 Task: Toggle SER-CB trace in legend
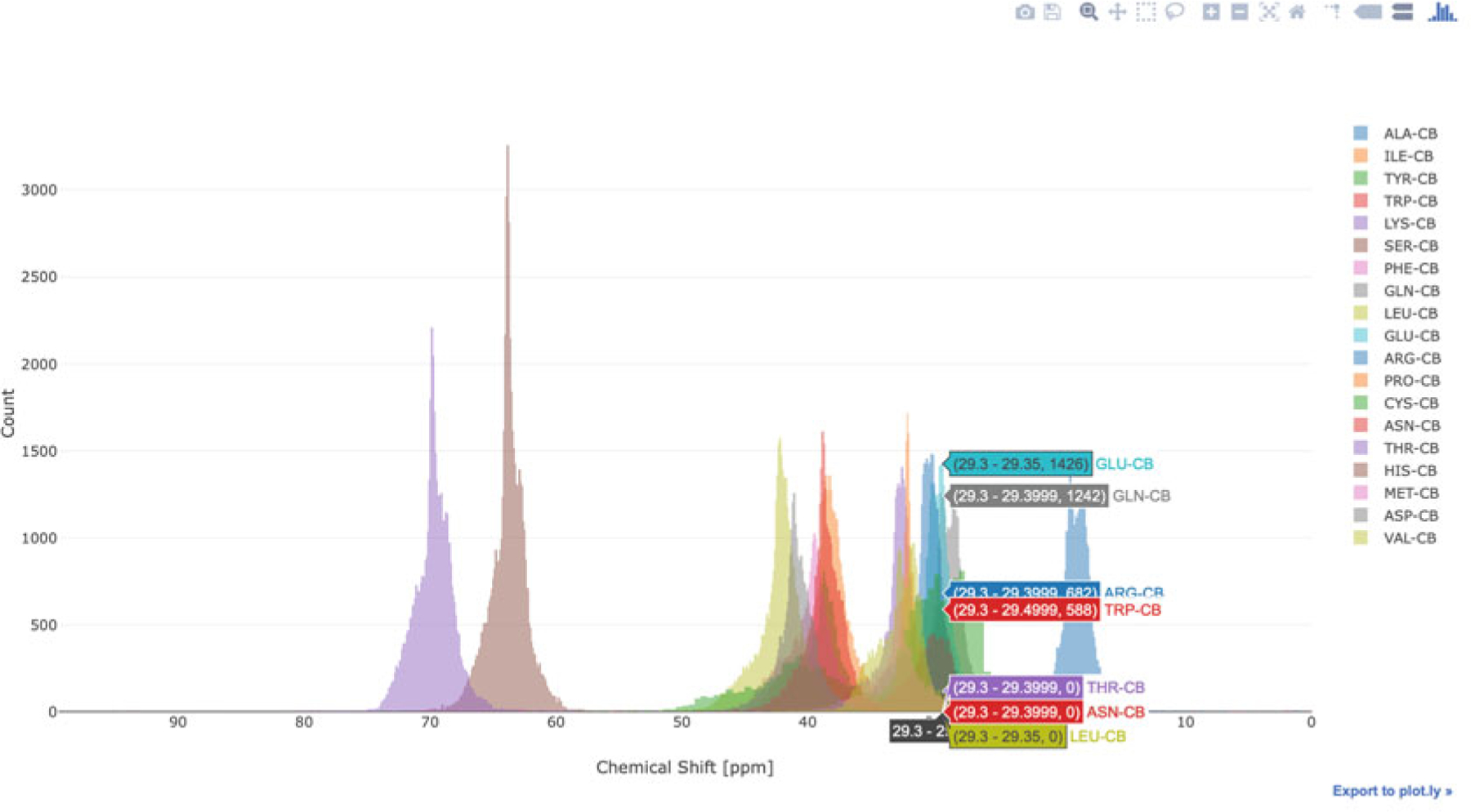1396,246
